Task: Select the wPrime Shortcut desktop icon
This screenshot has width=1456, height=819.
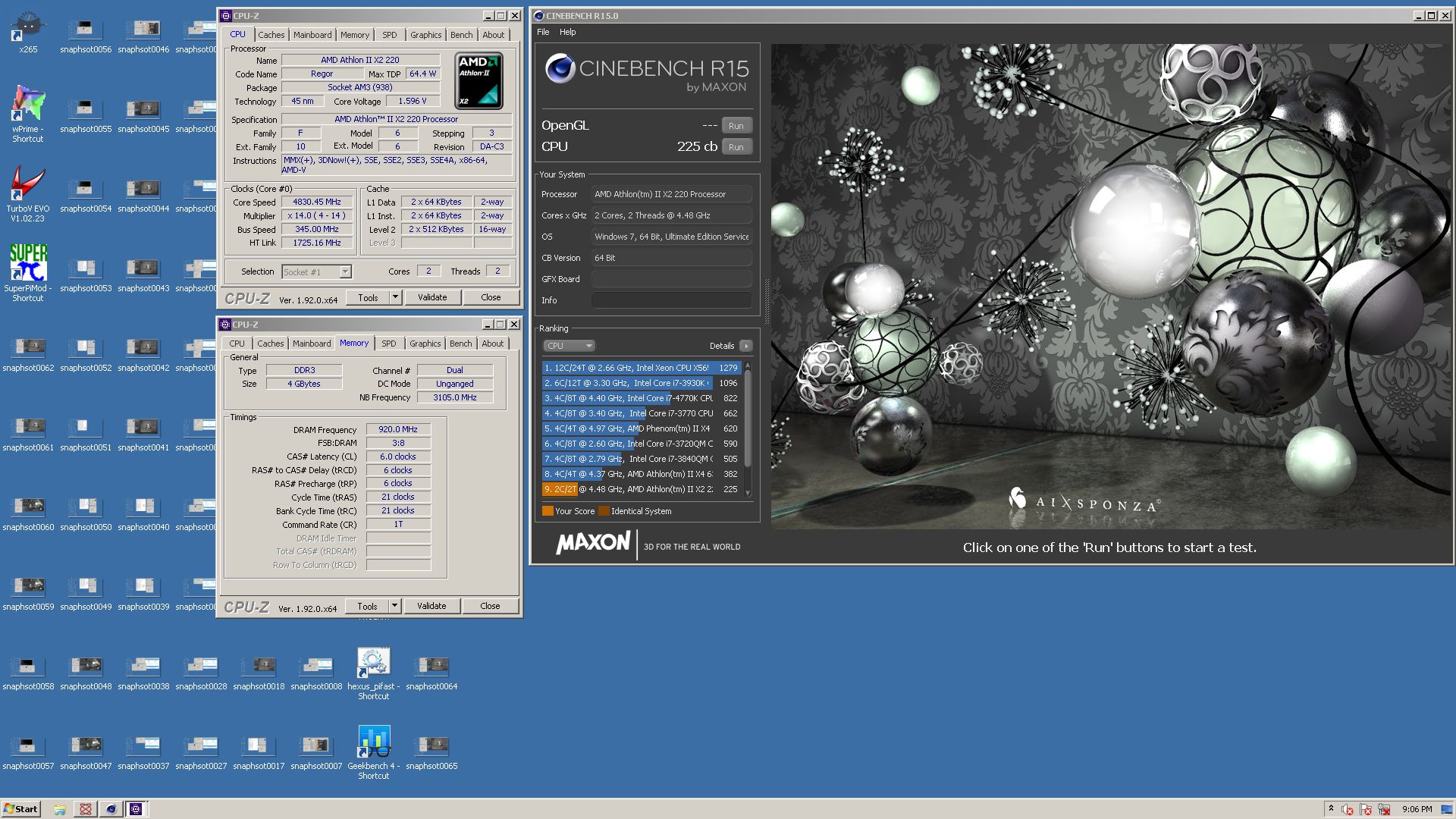Action: (x=28, y=114)
